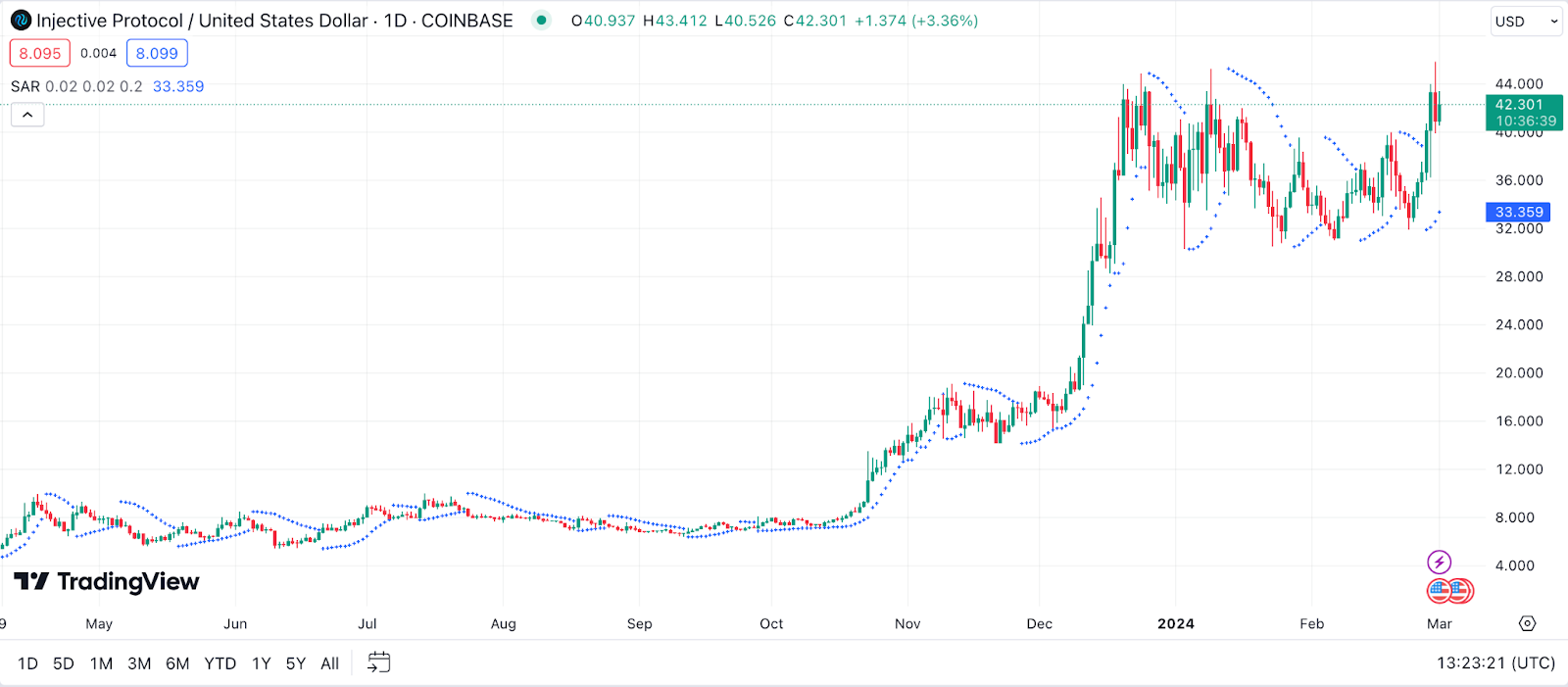
Task: Open the go-to-date calendar icon
Action: tap(378, 663)
